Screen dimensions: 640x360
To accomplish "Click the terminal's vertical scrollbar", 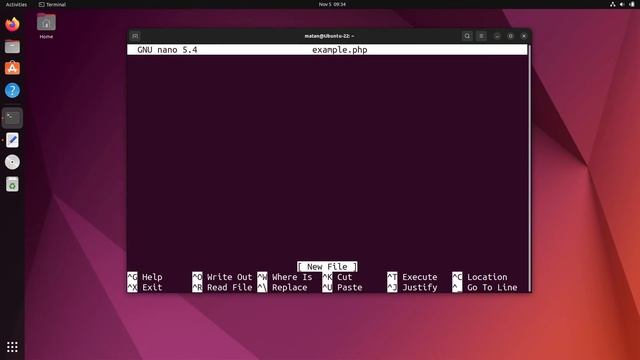I will tap(529, 168).
